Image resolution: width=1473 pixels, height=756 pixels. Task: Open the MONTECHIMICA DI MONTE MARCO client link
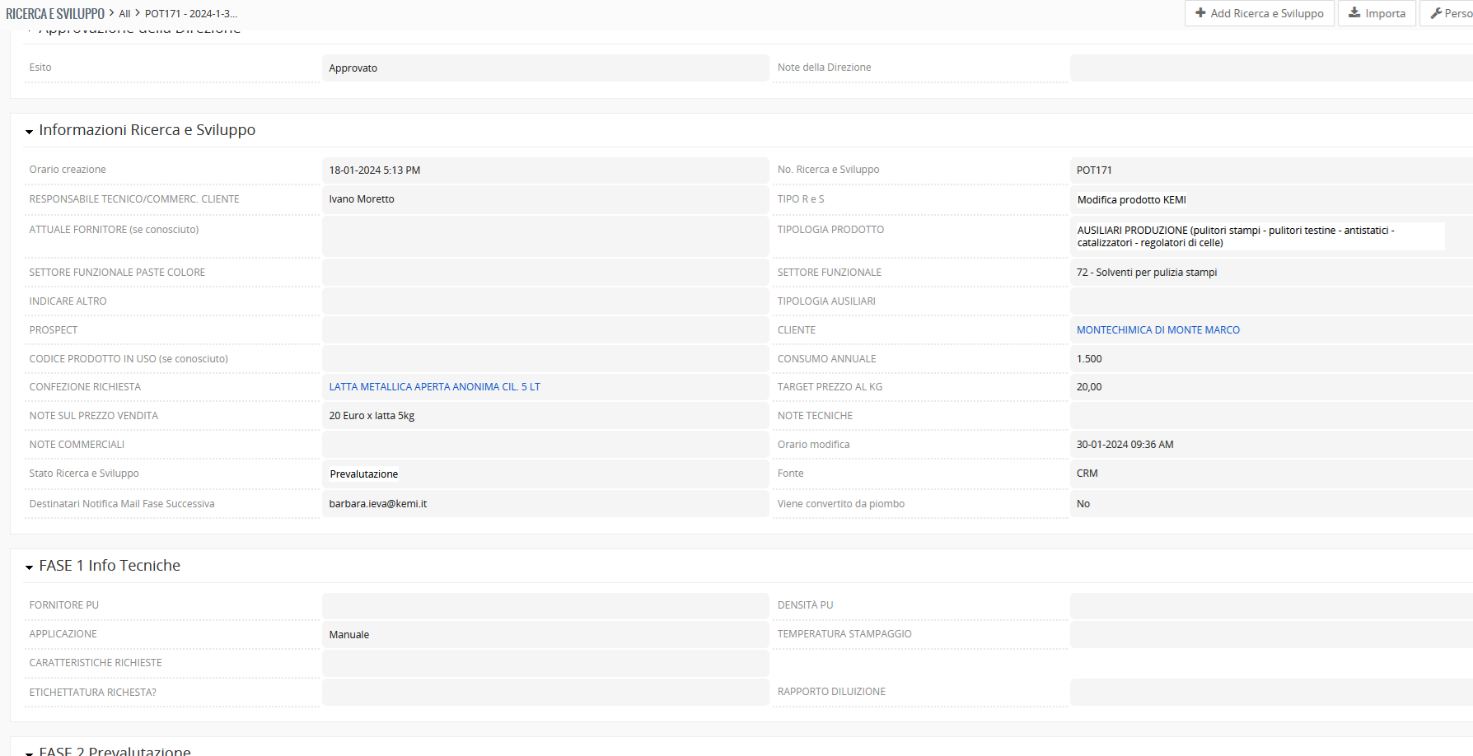point(1157,330)
